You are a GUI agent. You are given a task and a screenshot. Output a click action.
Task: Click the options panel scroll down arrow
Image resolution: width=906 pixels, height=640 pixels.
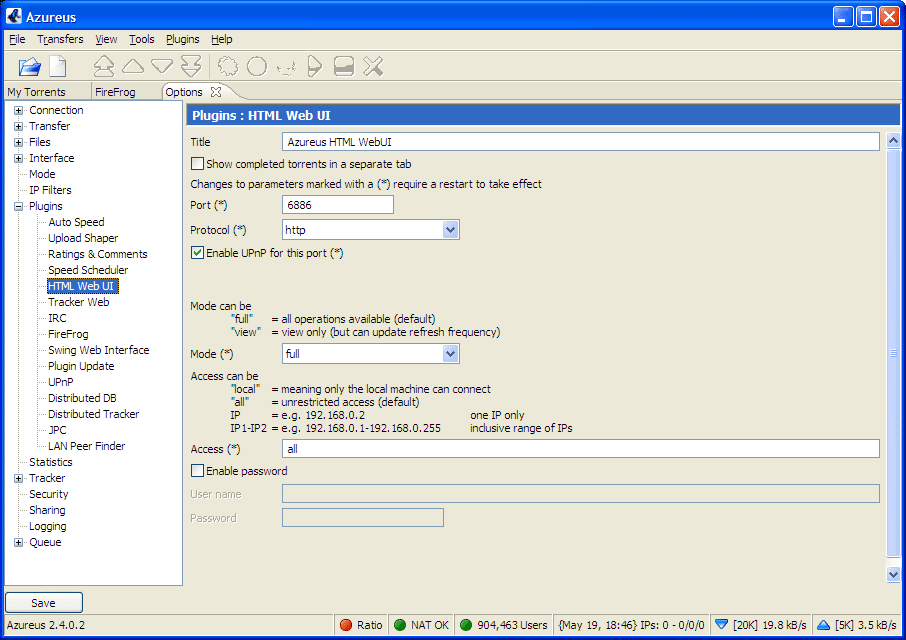pyautogui.click(x=893, y=574)
